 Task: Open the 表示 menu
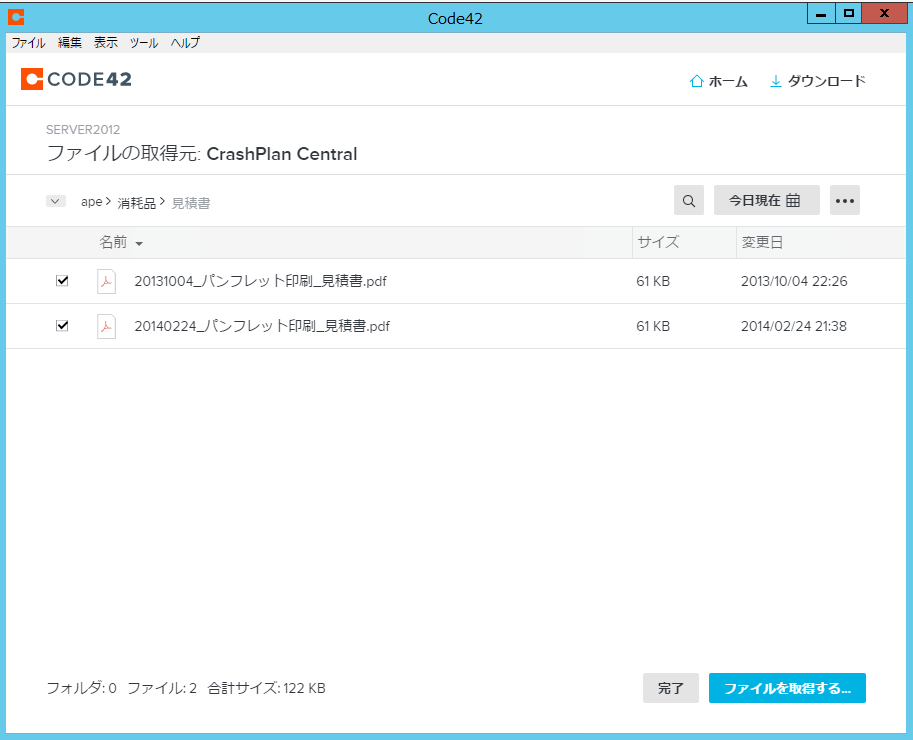(106, 43)
